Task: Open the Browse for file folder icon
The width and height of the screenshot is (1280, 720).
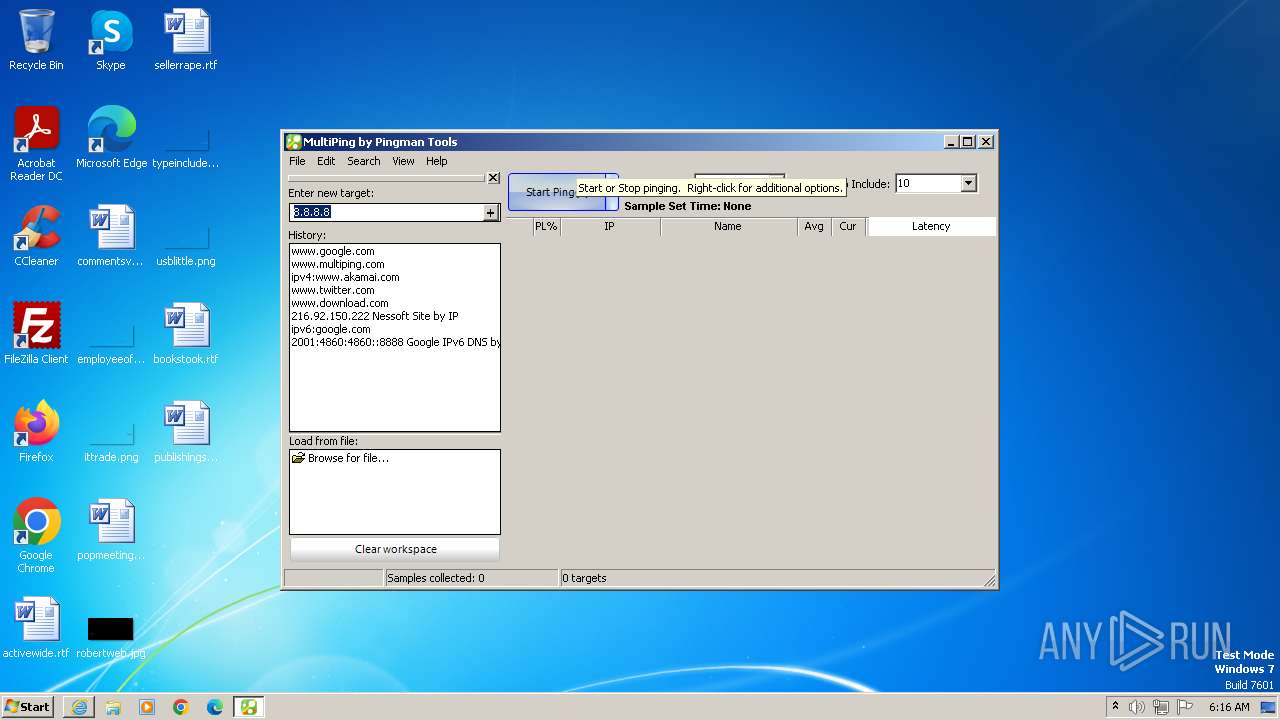Action: click(298, 458)
